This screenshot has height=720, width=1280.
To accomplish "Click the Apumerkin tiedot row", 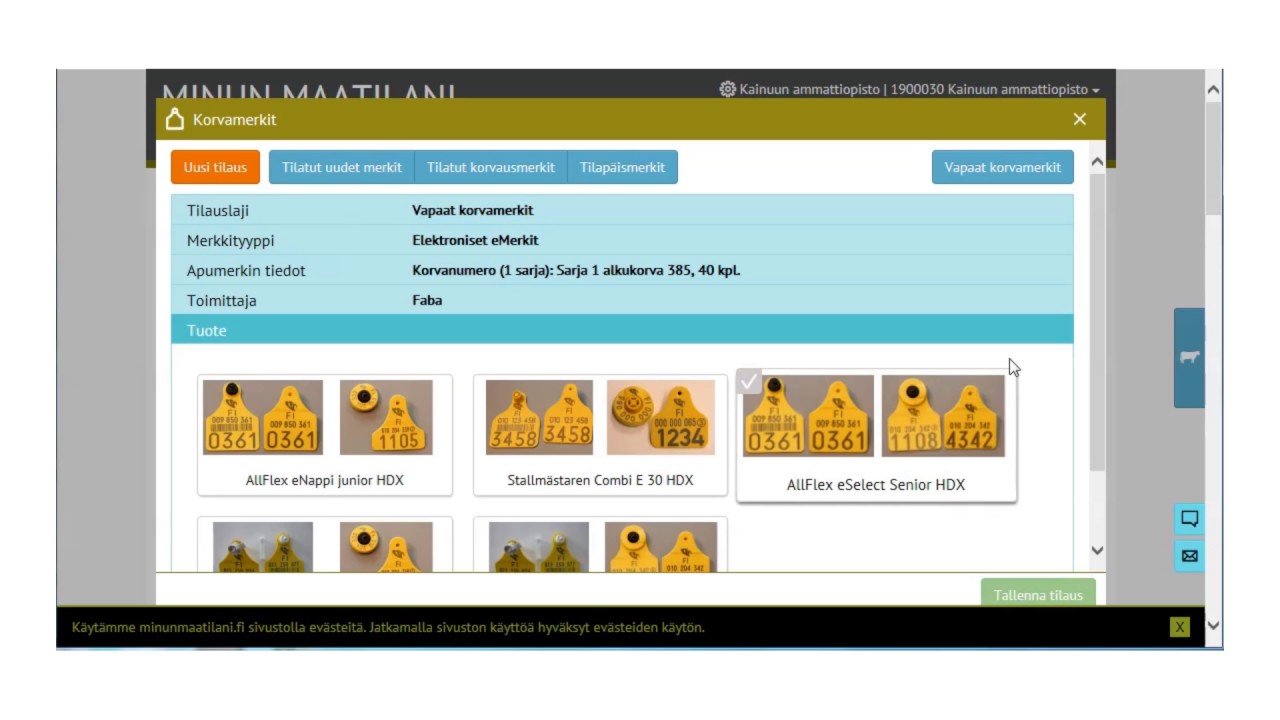I will [x=622, y=270].
